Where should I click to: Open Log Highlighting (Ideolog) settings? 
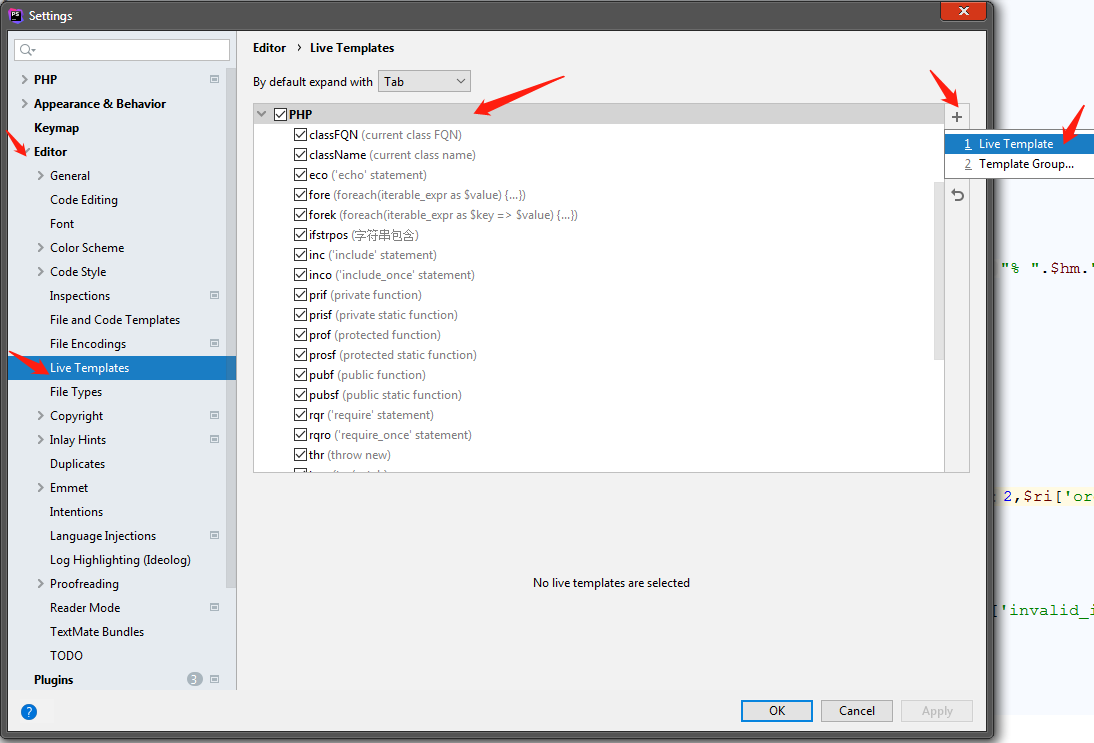[x=120, y=560]
